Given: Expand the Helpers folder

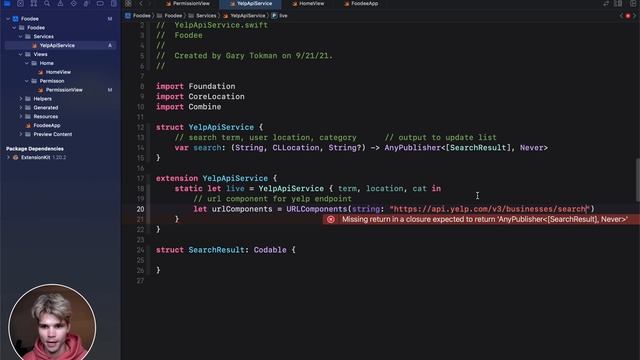Looking at the screenshot, I should [20, 98].
